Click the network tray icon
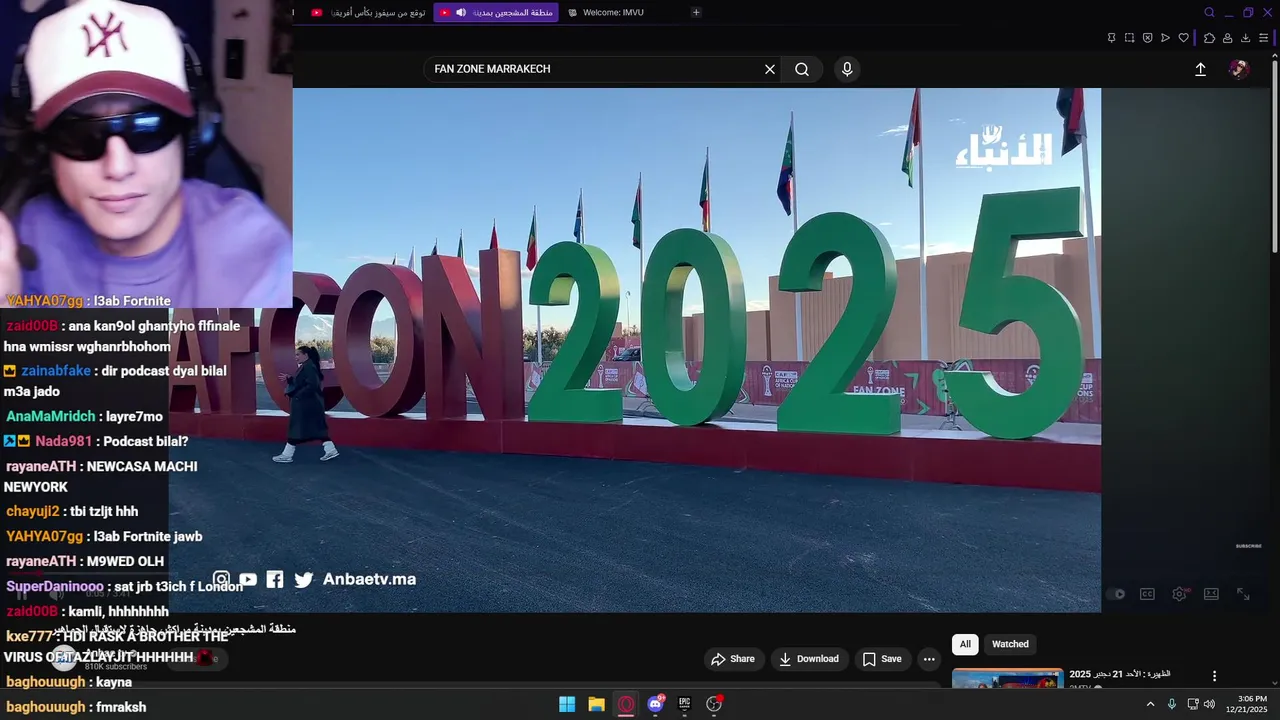Viewport: 1280px width, 720px height. [1192, 704]
